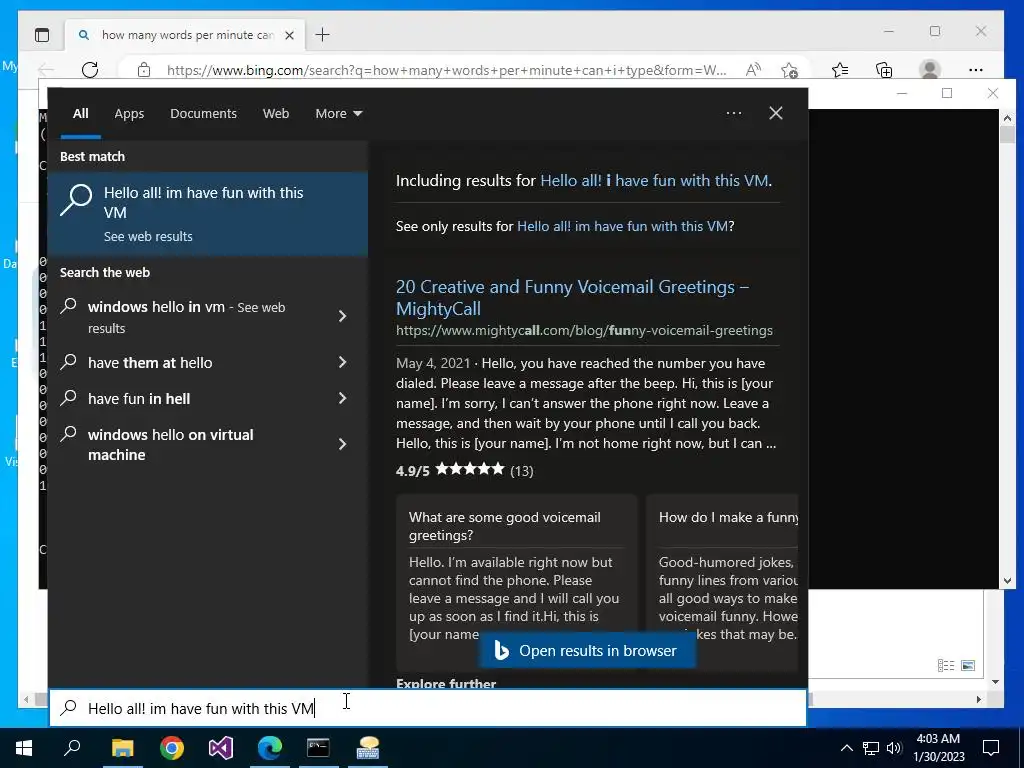The width and height of the screenshot is (1024, 768).
Task: Toggle Read aloud in Edge address bar
Action: pos(753,70)
